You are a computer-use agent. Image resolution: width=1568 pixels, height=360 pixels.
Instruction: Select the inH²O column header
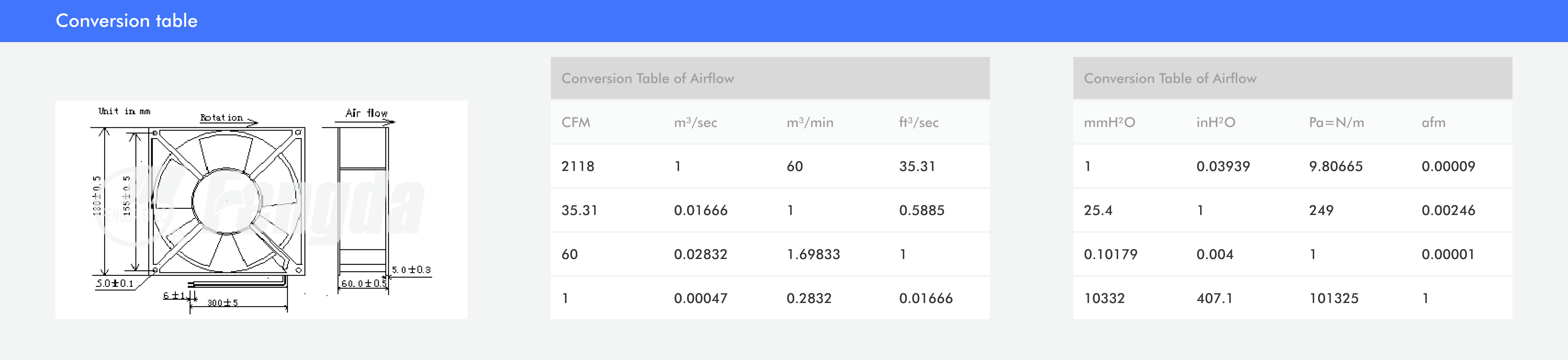[x=1215, y=122]
